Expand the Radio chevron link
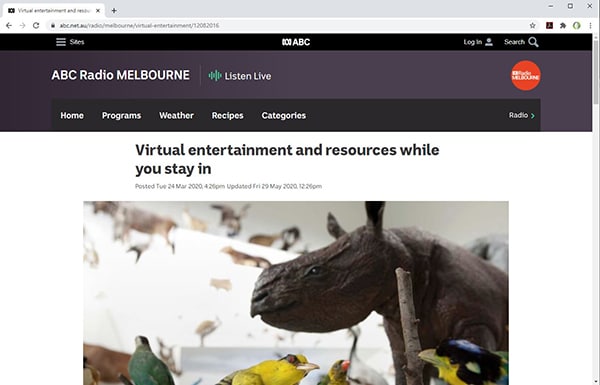 (533, 116)
